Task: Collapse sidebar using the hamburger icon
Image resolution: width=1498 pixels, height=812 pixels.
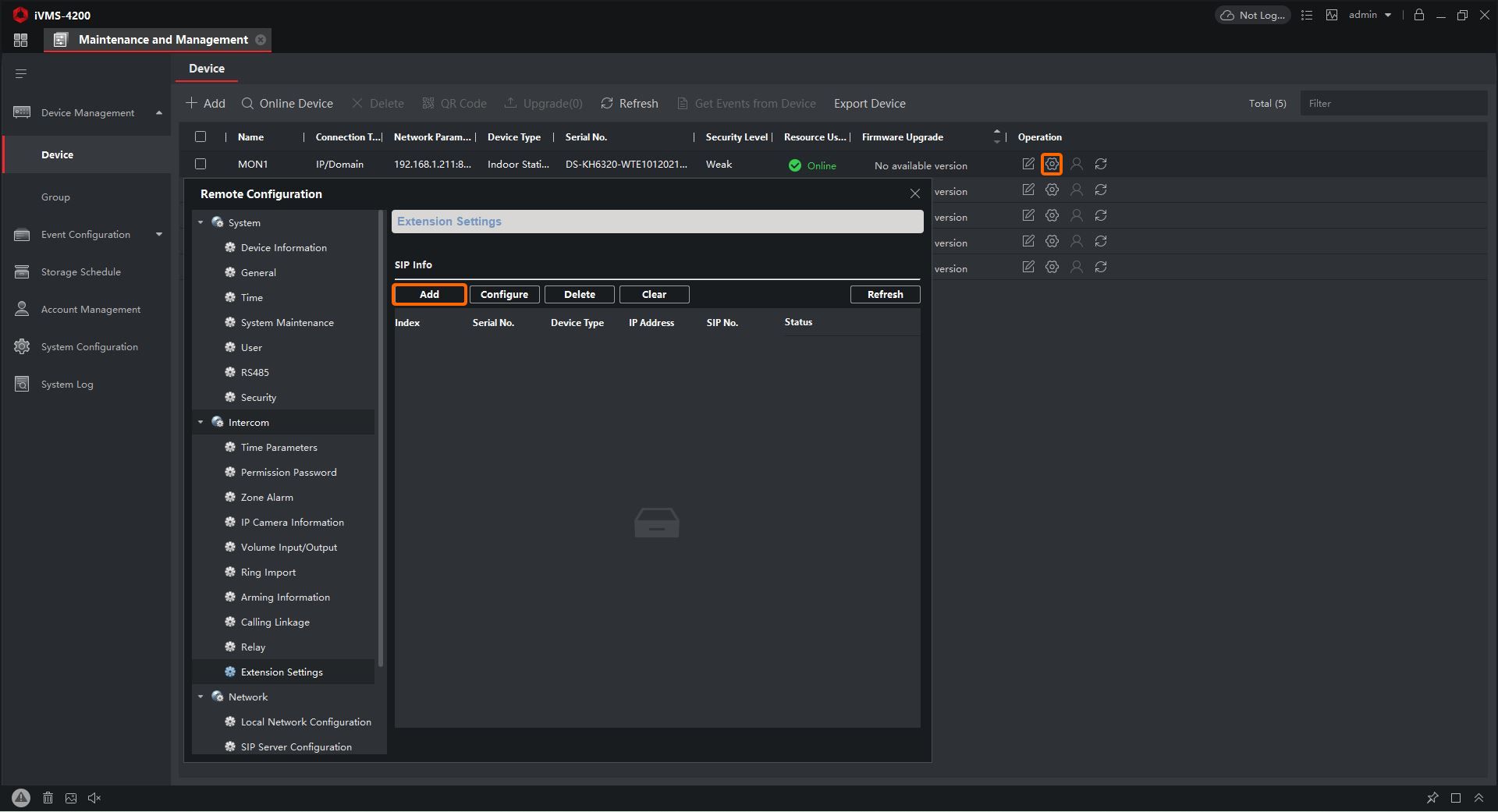Action: [21, 73]
